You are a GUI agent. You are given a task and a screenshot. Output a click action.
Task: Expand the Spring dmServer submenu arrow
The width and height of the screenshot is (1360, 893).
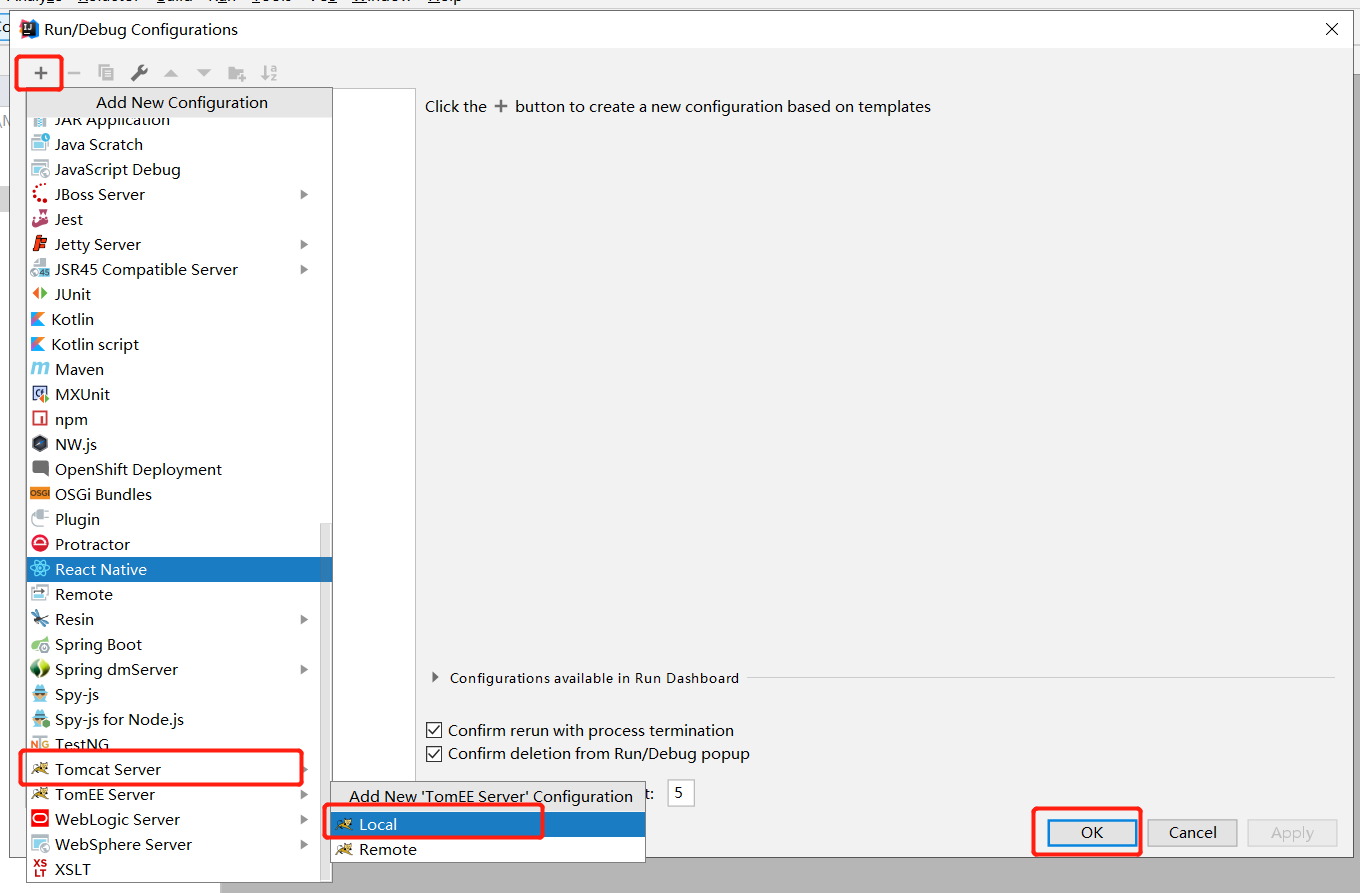coord(304,669)
